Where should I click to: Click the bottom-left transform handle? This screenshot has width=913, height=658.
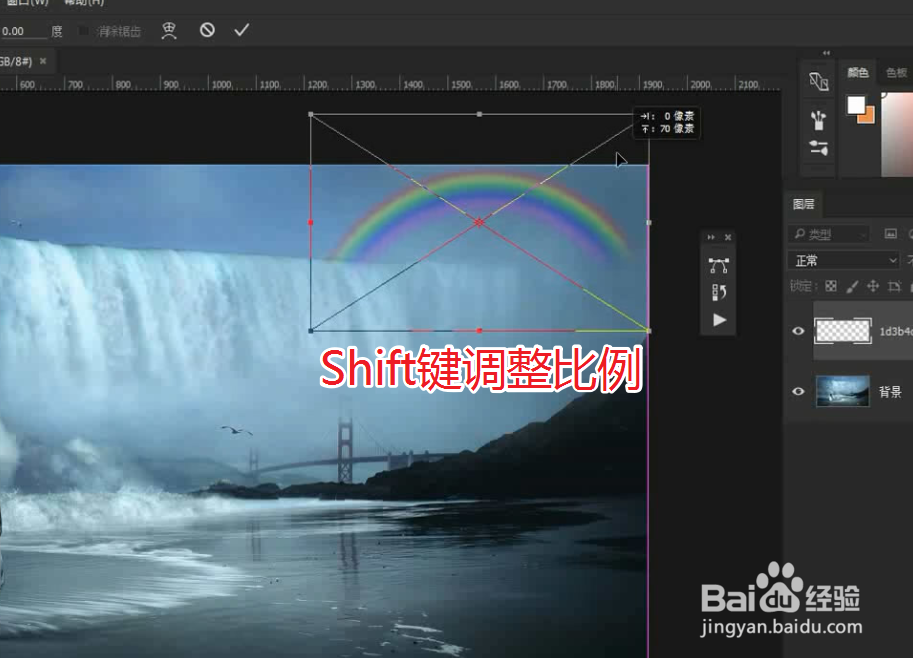point(311,331)
